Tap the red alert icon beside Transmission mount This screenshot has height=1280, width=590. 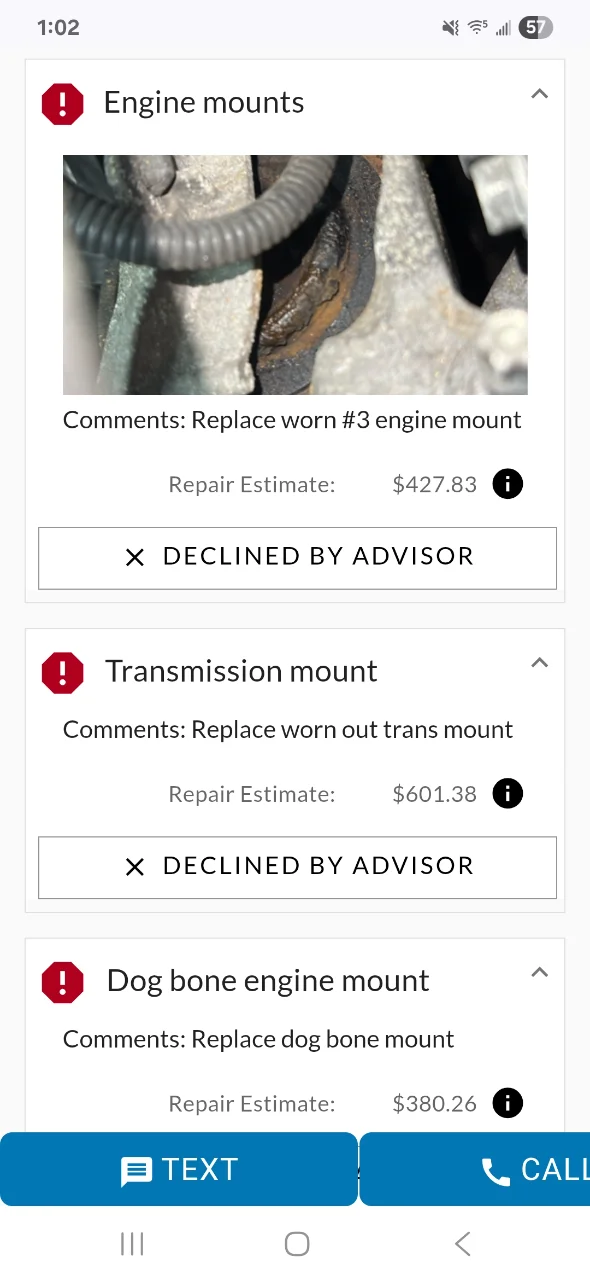coord(62,672)
